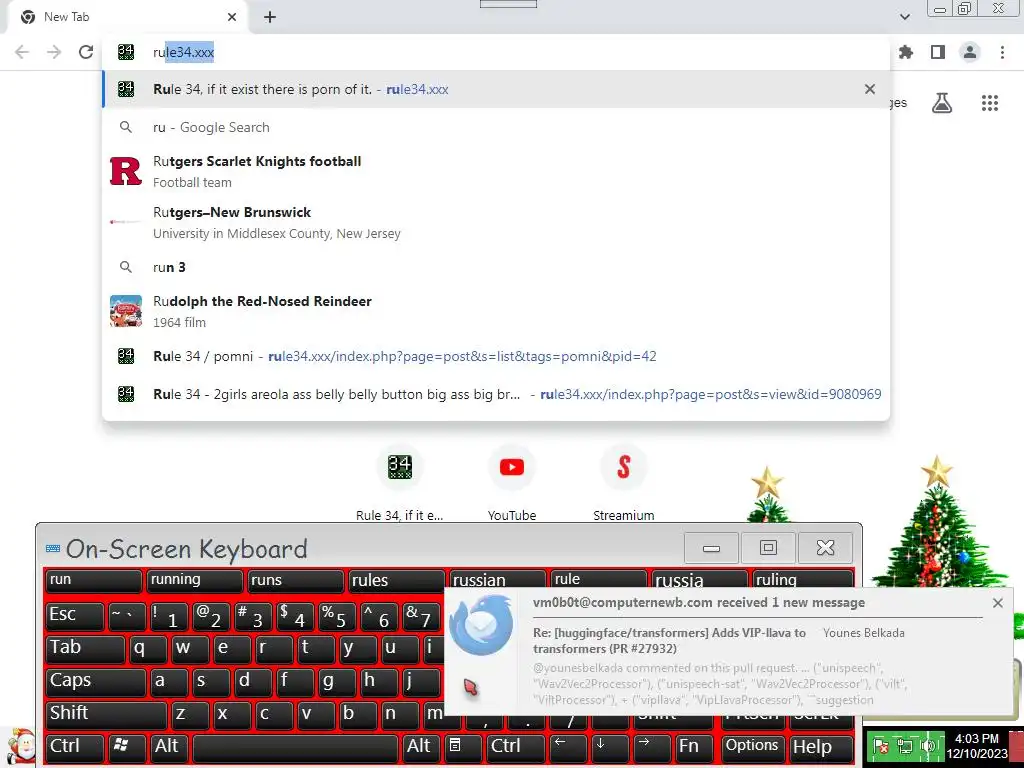Remove the highlighted top suggestion with X

tap(869, 89)
